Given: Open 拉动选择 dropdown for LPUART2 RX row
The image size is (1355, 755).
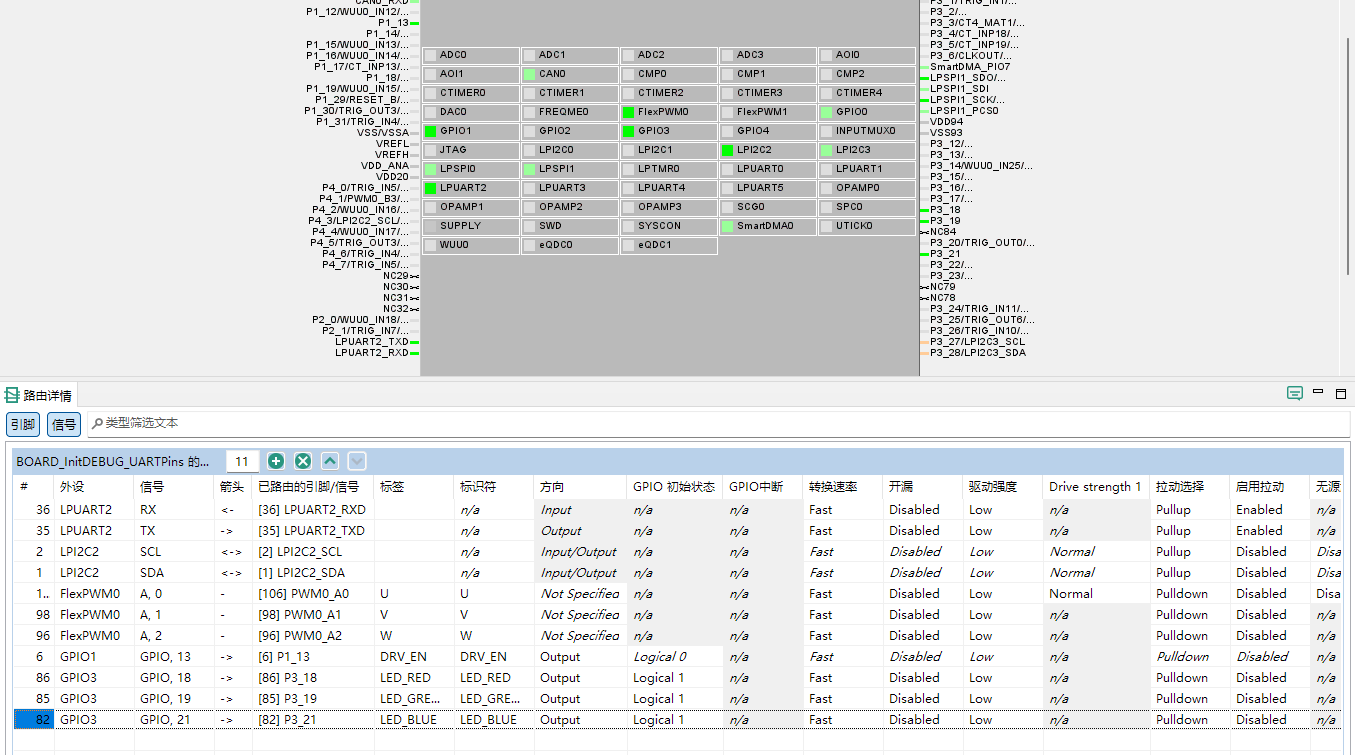Looking at the screenshot, I should pos(1189,510).
